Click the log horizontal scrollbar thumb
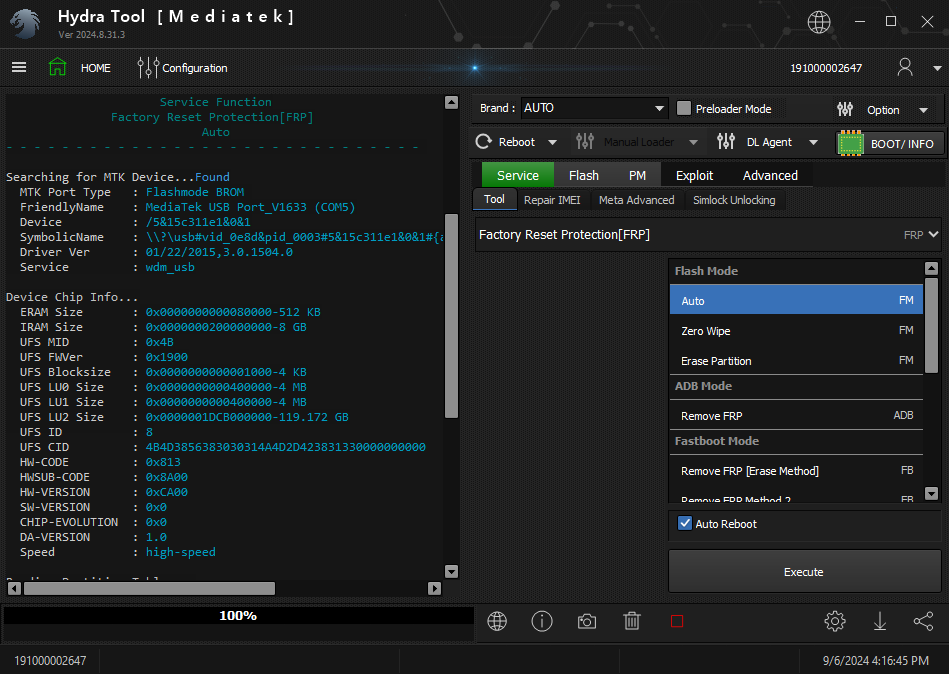The width and height of the screenshot is (949, 674). tap(149, 588)
